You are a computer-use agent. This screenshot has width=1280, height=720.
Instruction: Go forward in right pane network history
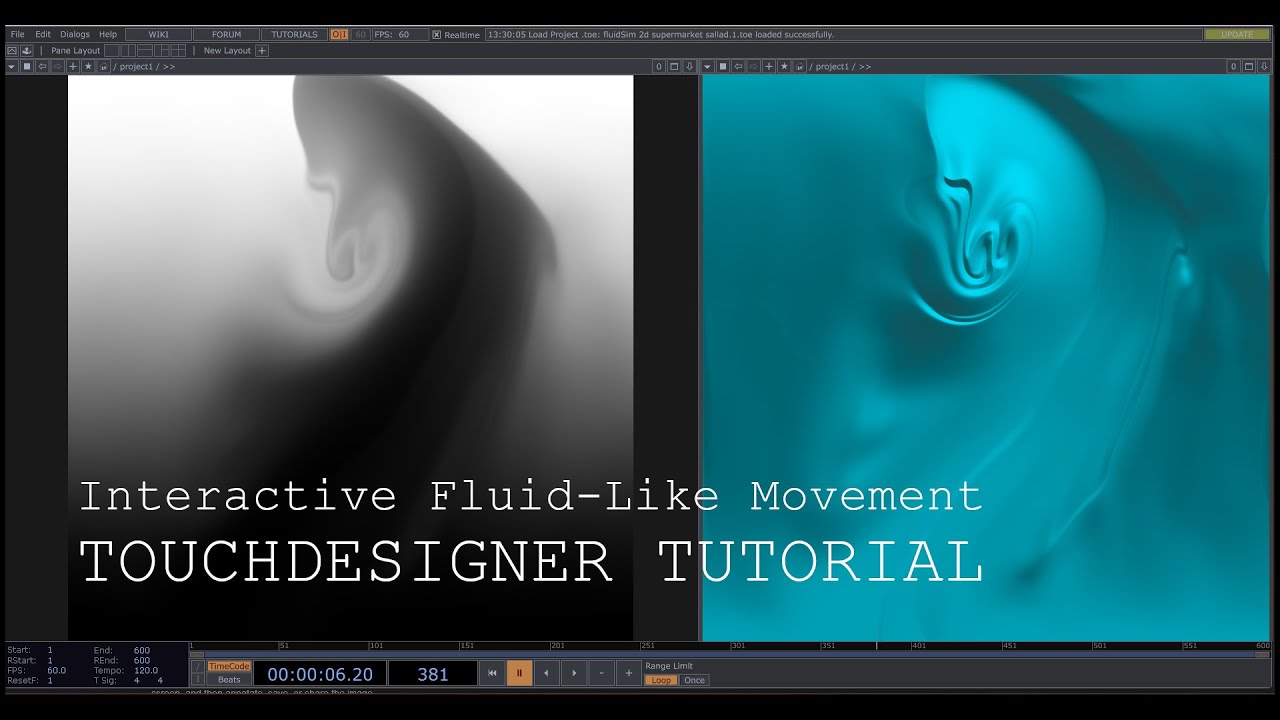(x=753, y=66)
